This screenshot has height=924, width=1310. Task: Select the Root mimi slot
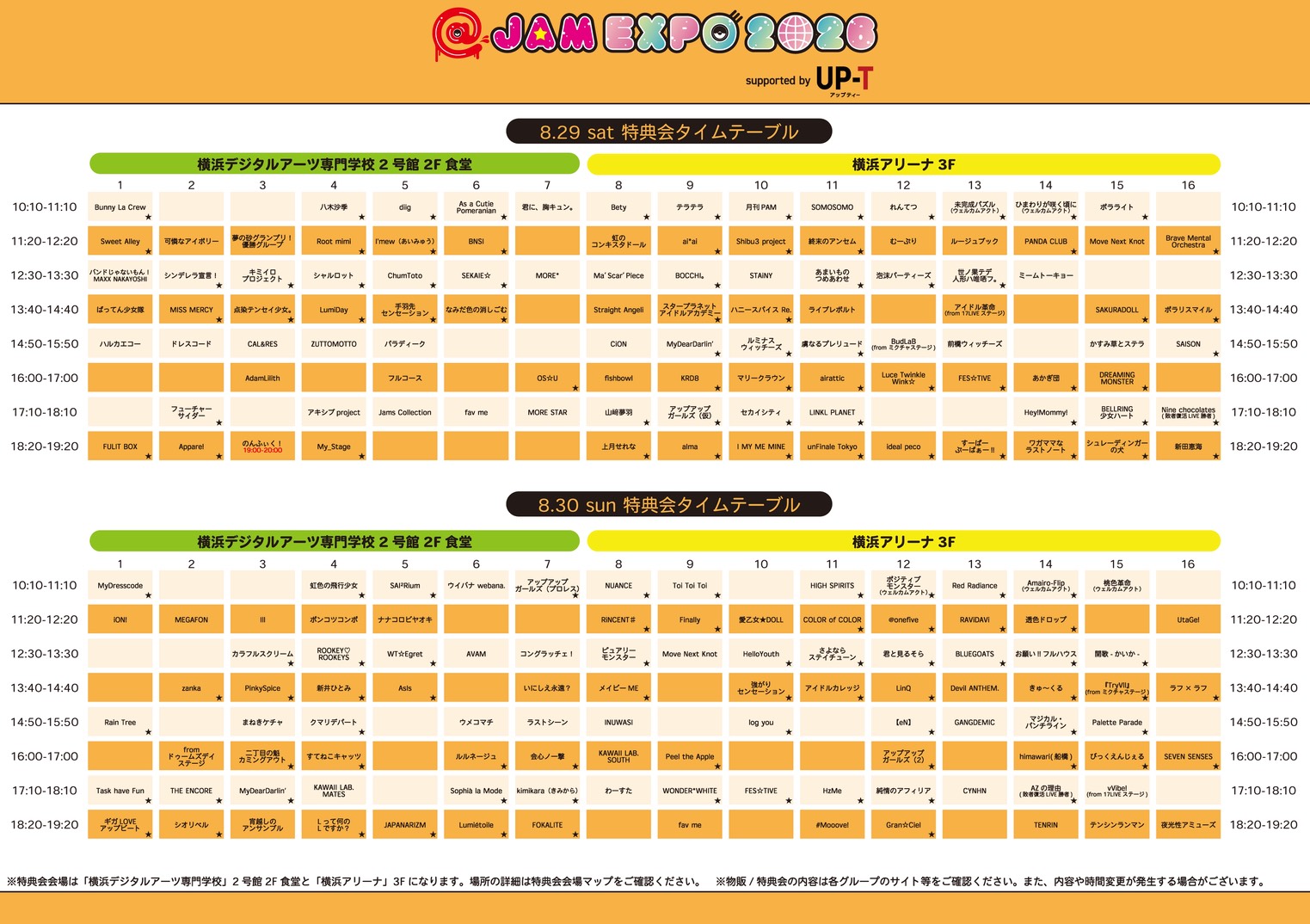pyautogui.click(x=334, y=242)
